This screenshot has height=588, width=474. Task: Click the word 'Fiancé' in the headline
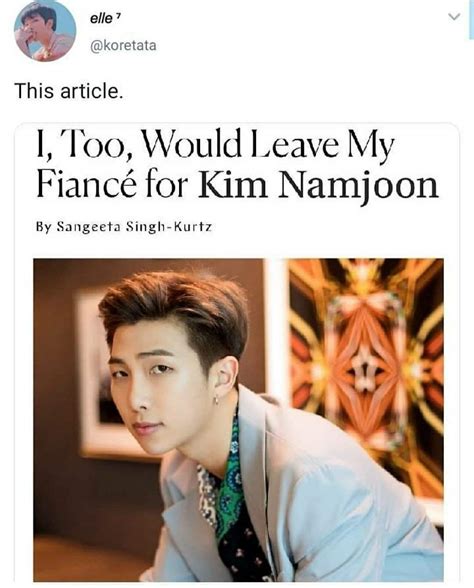click(x=86, y=184)
